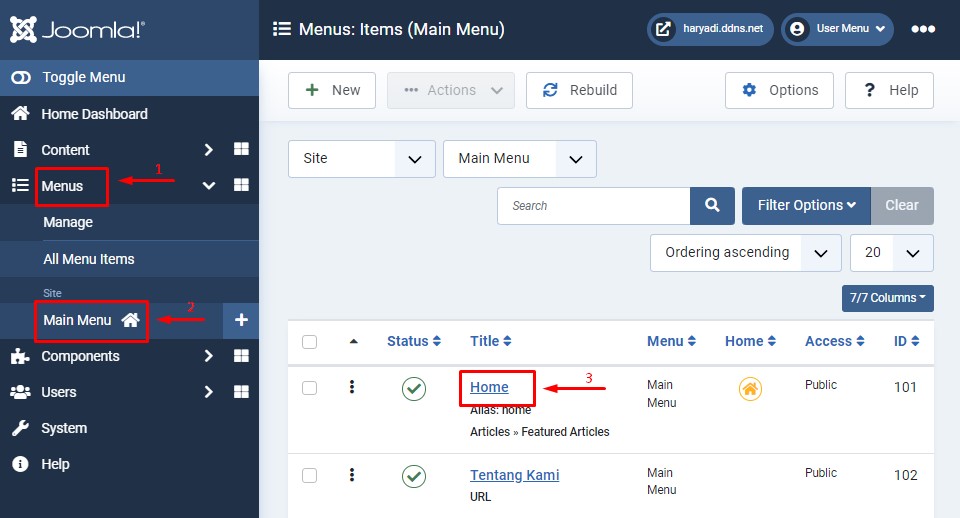The height and width of the screenshot is (518, 960).
Task: Click the top-right ellipsis more icon
Action: tap(922, 30)
